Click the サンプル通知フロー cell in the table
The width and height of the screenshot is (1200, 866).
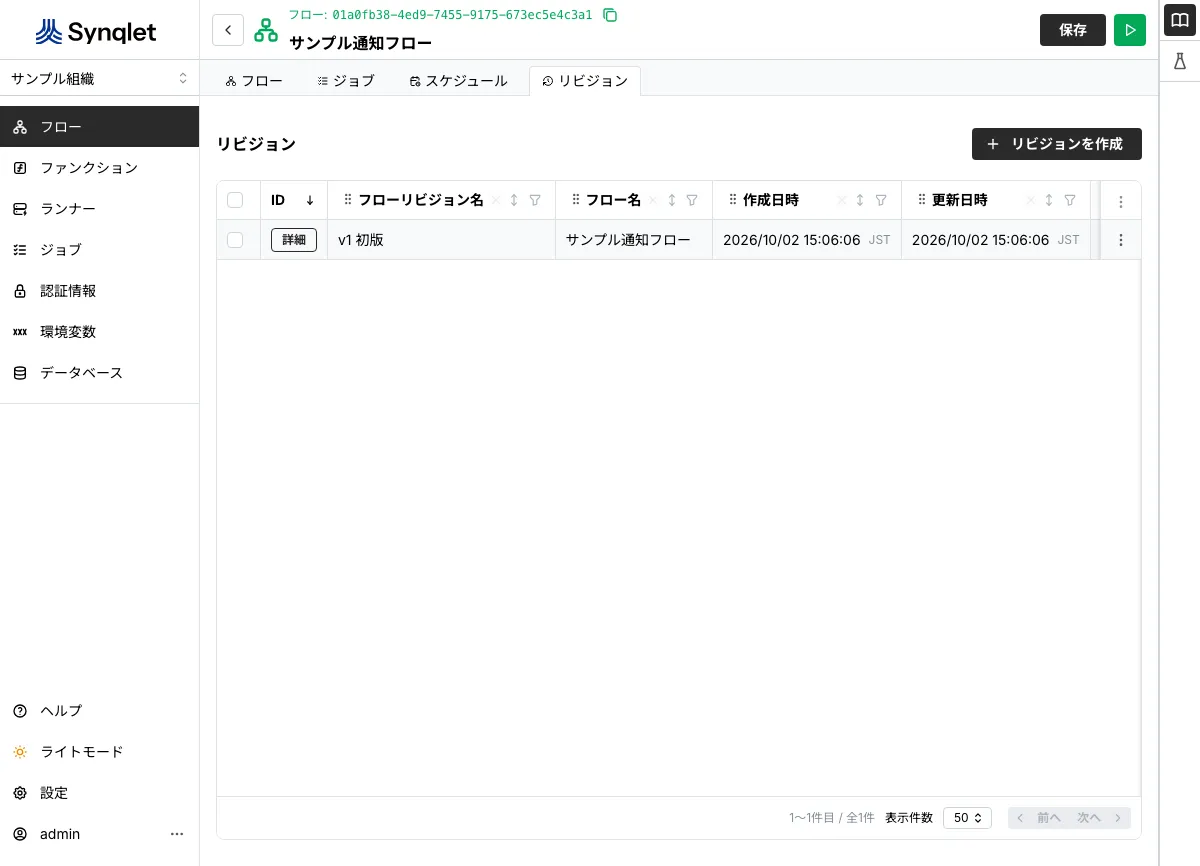tap(634, 240)
